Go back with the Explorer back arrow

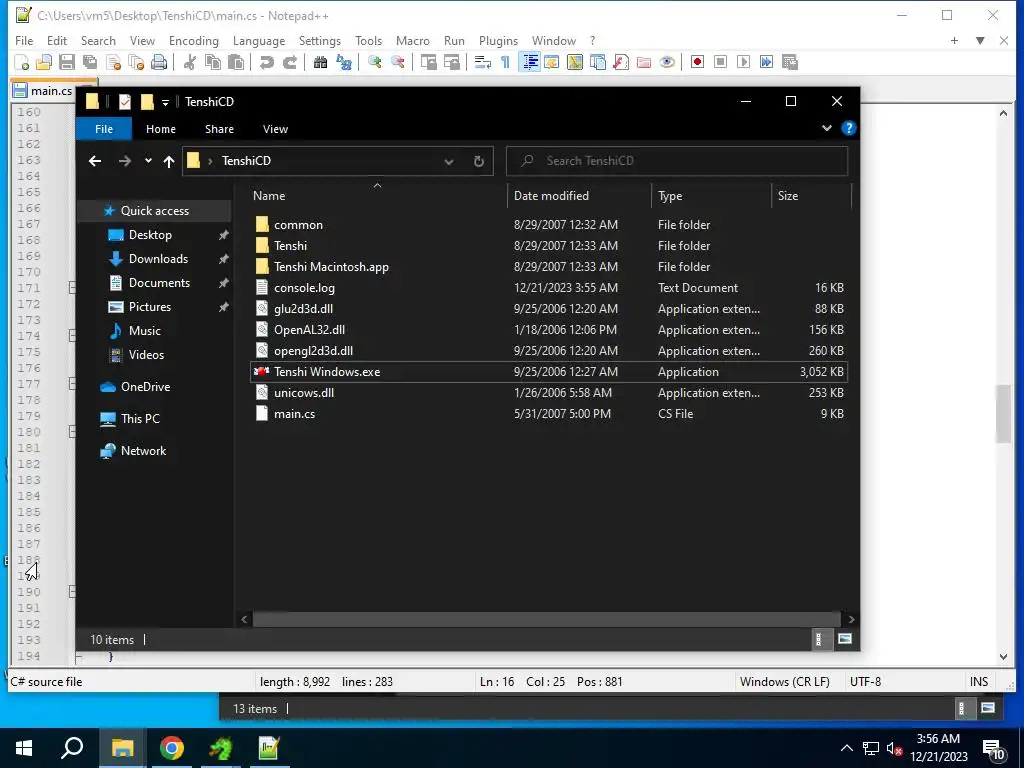pyautogui.click(x=95, y=161)
